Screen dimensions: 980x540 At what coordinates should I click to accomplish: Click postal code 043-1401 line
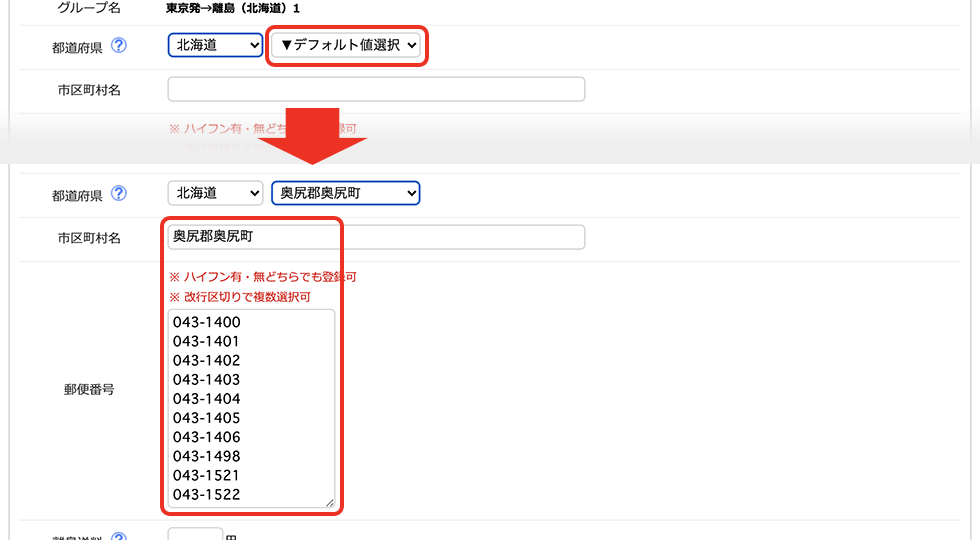click(206, 341)
